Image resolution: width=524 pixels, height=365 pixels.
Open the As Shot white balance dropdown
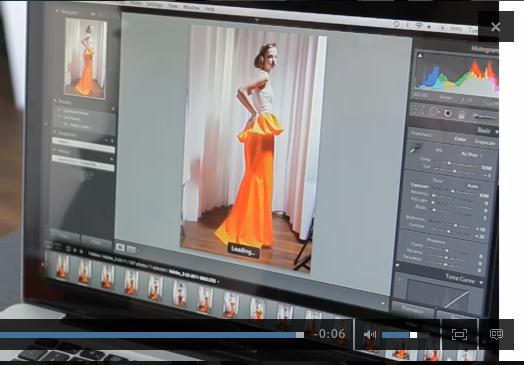[472, 154]
